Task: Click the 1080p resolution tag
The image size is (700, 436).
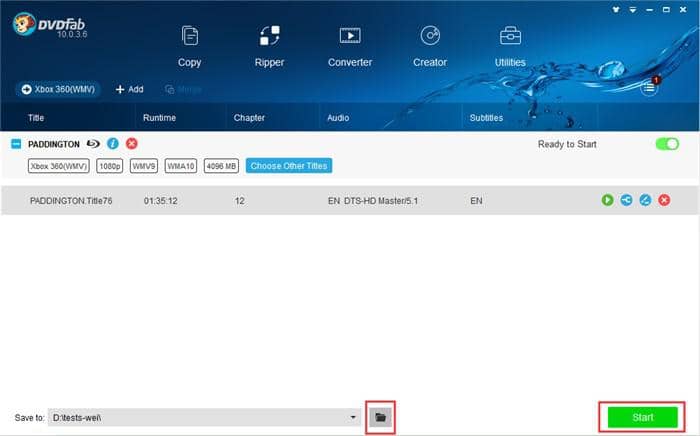Action: 110,166
